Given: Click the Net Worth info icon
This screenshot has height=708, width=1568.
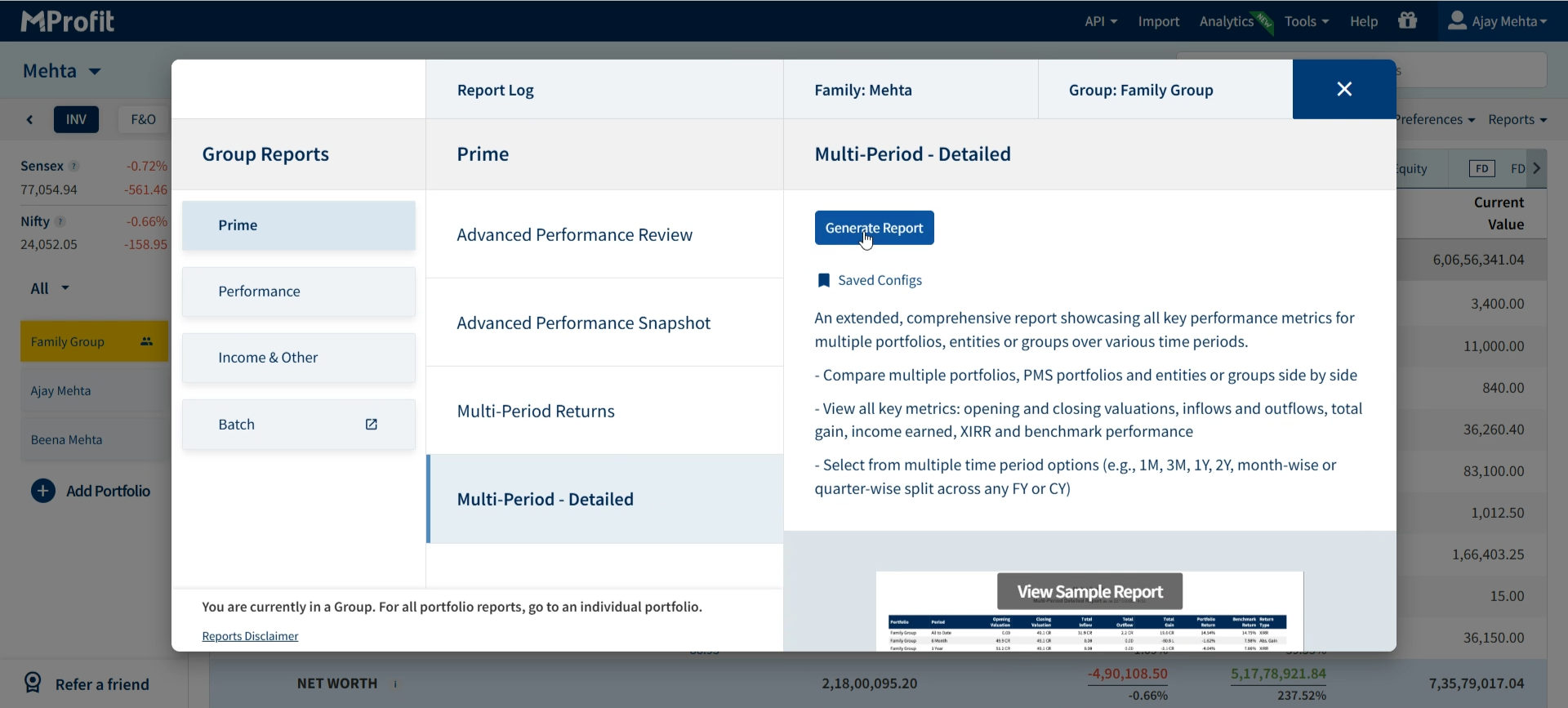Looking at the screenshot, I should 396,684.
